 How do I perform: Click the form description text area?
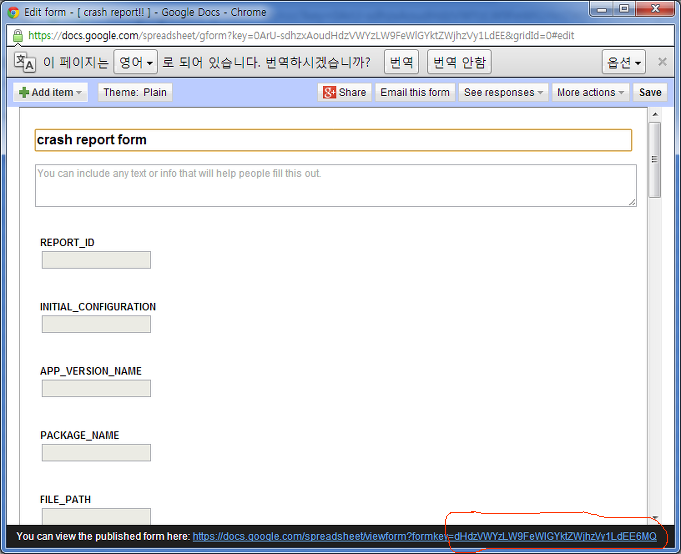(x=336, y=185)
